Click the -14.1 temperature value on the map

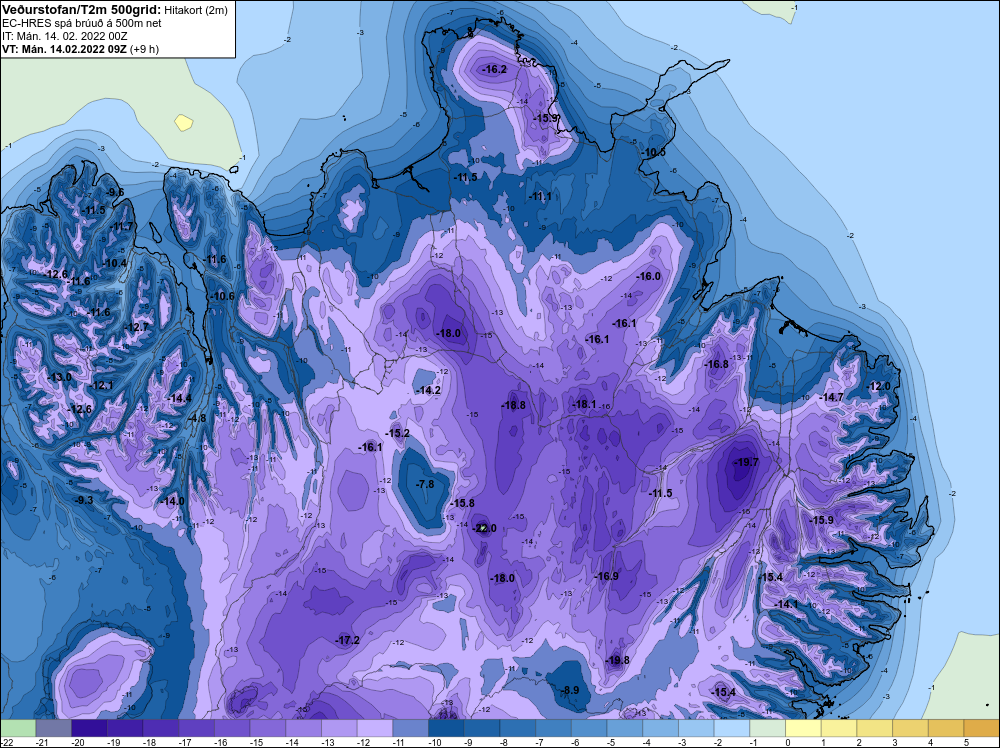click(786, 604)
